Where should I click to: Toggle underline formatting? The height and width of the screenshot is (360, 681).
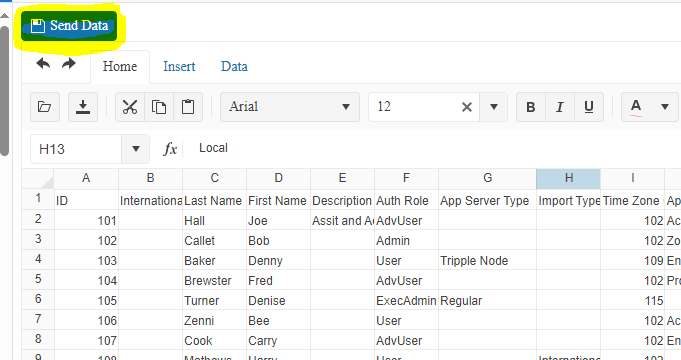589,107
